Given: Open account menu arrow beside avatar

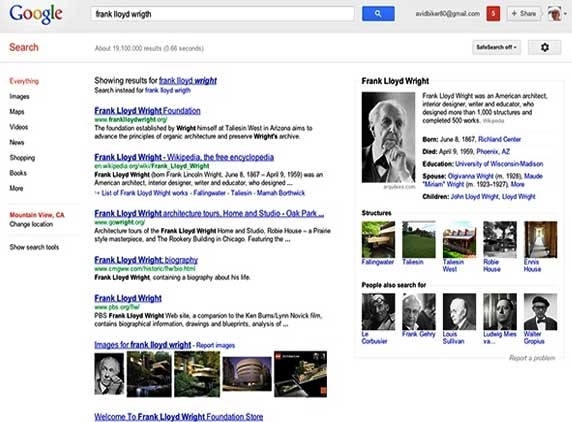Looking at the screenshot, I should click(x=565, y=14).
